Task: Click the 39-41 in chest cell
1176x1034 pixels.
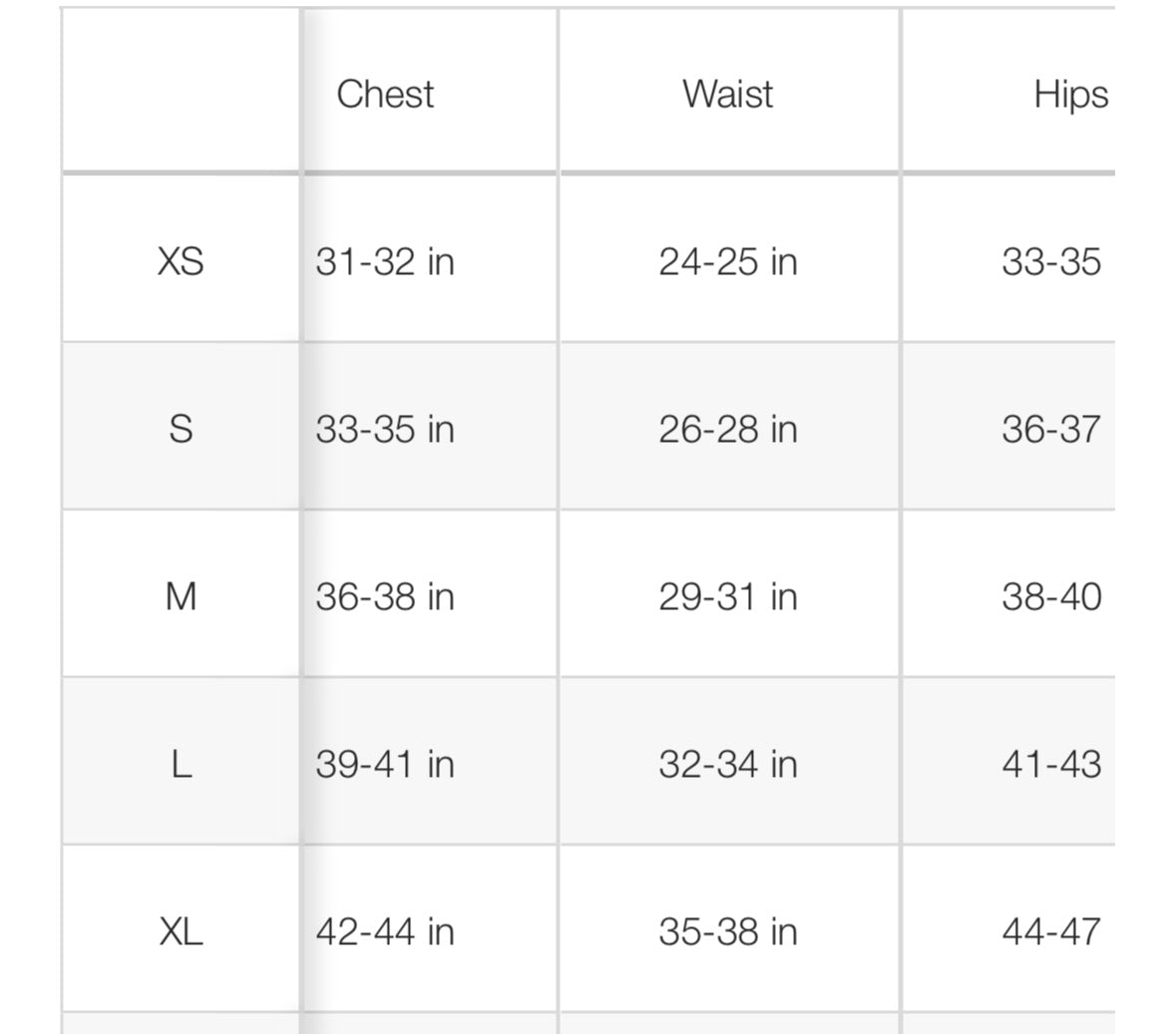Action: (x=385, y=764)
